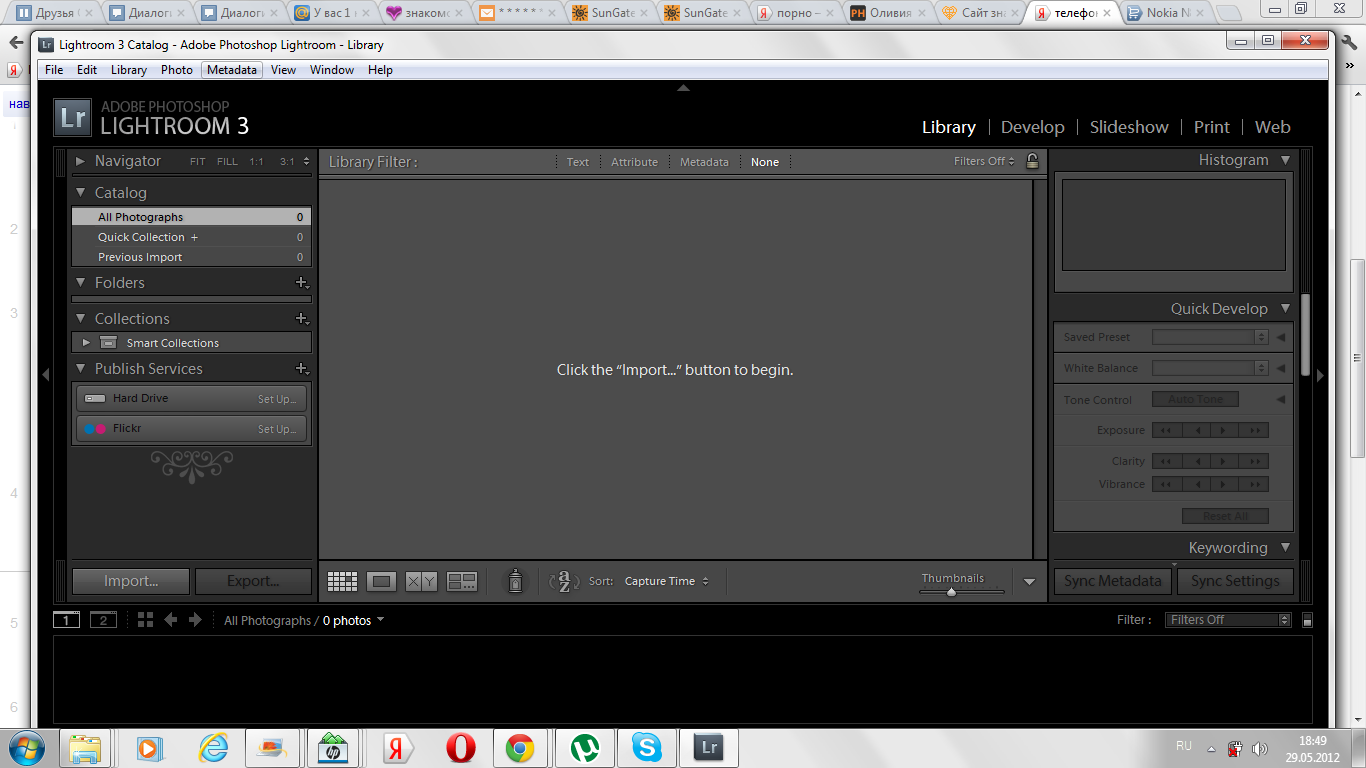1366x768 pixels.
Task: Open Survey view icon
Action: click(461, 581)
